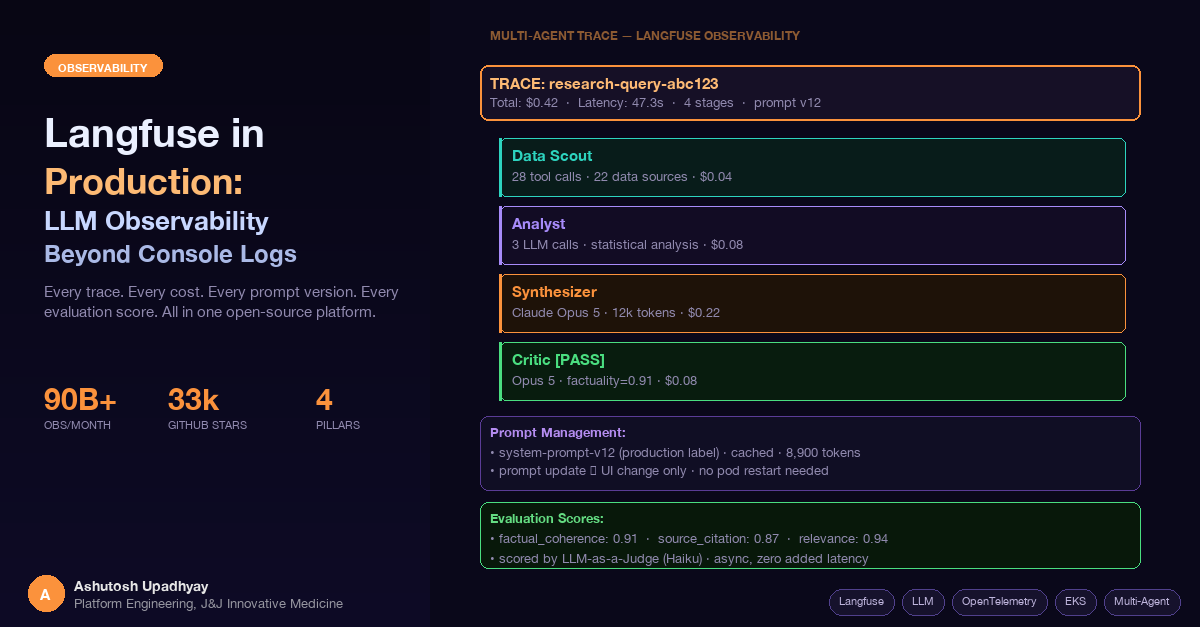This screenshot has width=1200, height=627.
Task: Click the PILLARS label
Action: click(338, 425)
